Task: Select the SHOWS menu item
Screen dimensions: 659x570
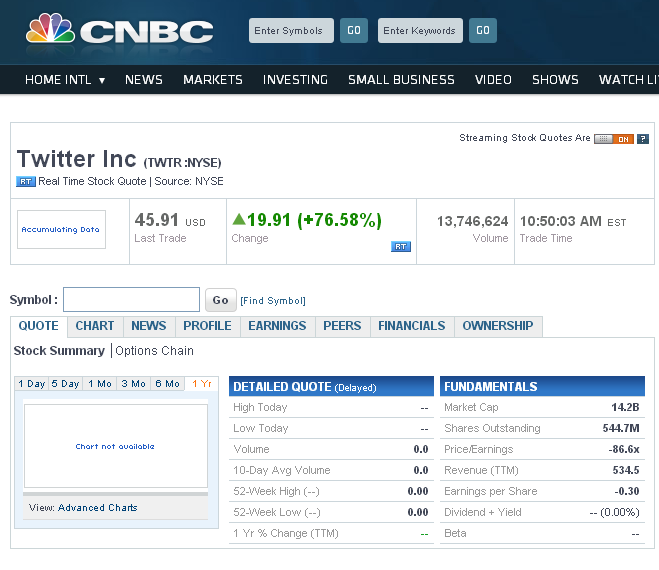Action: click(555, 79)
